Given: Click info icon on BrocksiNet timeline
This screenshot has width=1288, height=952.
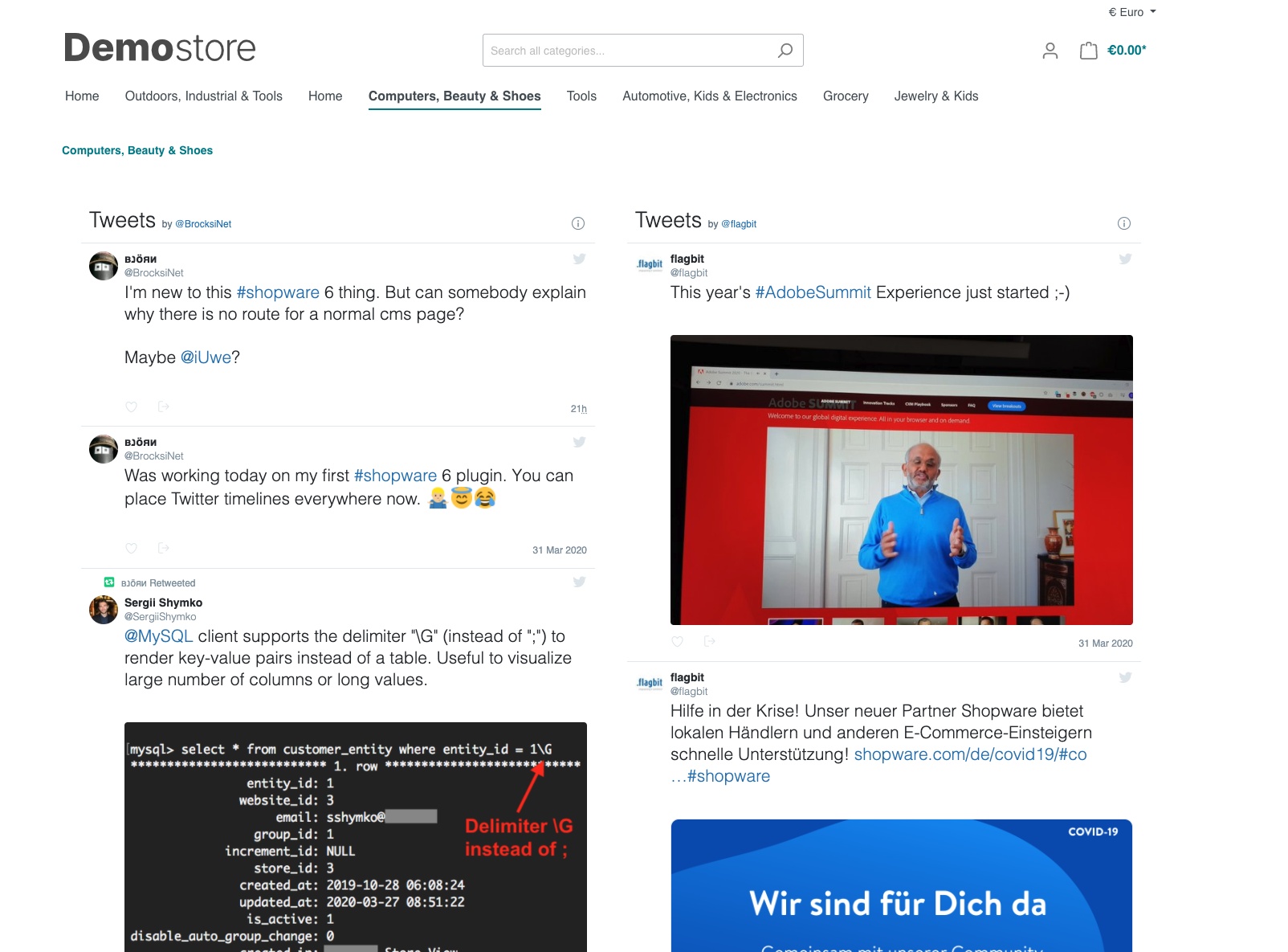Looking at the screenshot, I should point(578,223).
